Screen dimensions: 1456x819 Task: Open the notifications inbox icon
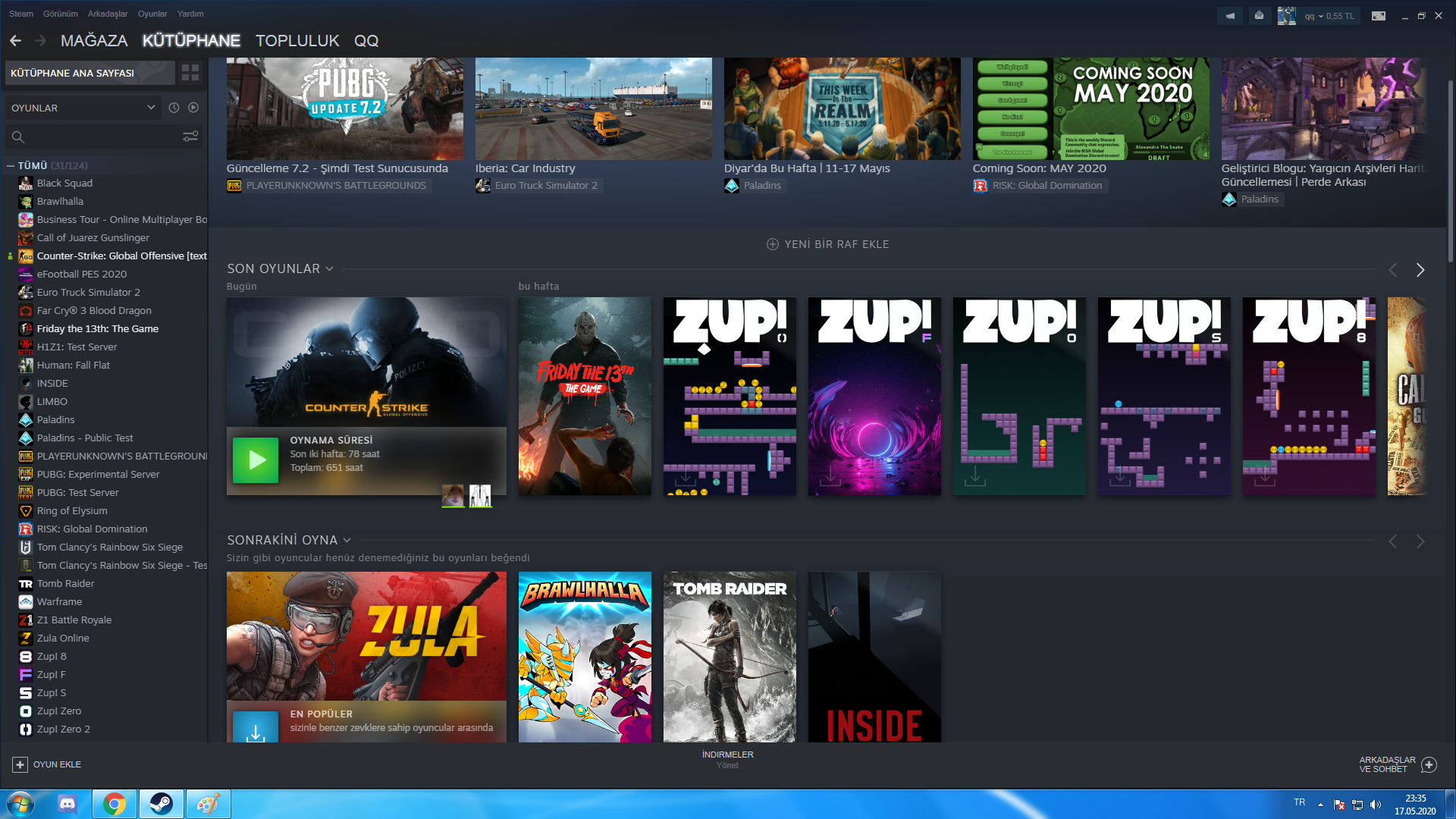click(1259, 16)
